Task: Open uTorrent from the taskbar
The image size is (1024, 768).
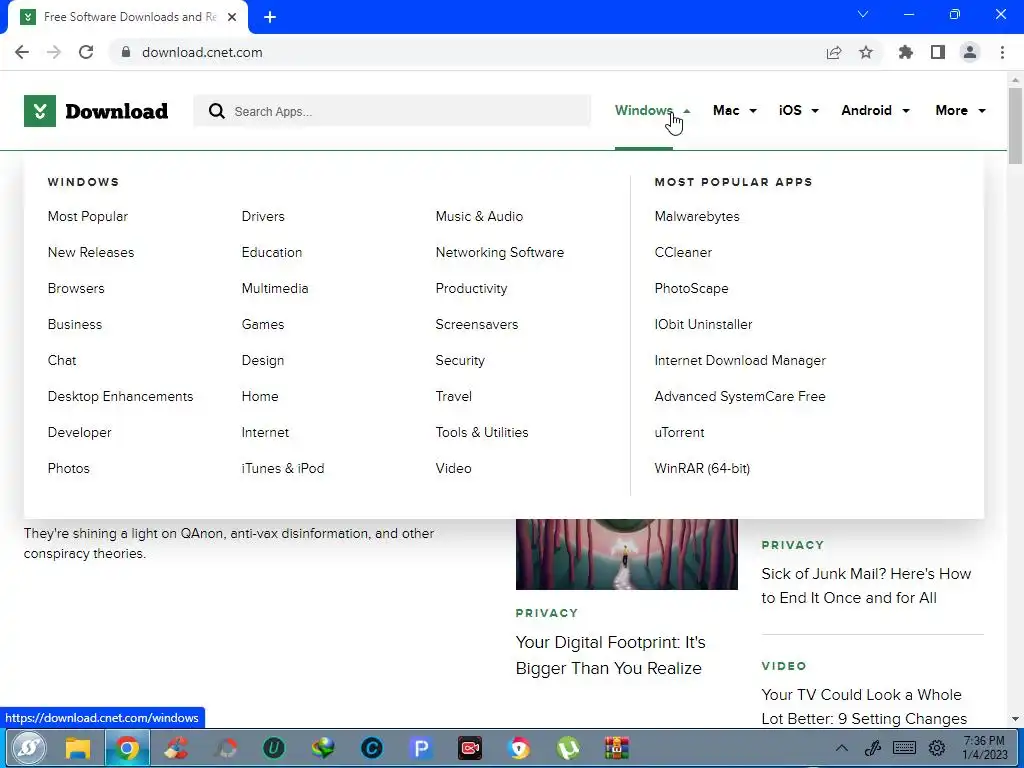Action: point(568,748)
